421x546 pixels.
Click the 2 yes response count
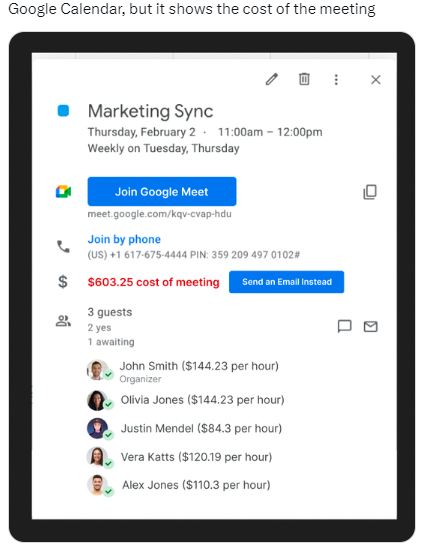(x=100, y=328)
